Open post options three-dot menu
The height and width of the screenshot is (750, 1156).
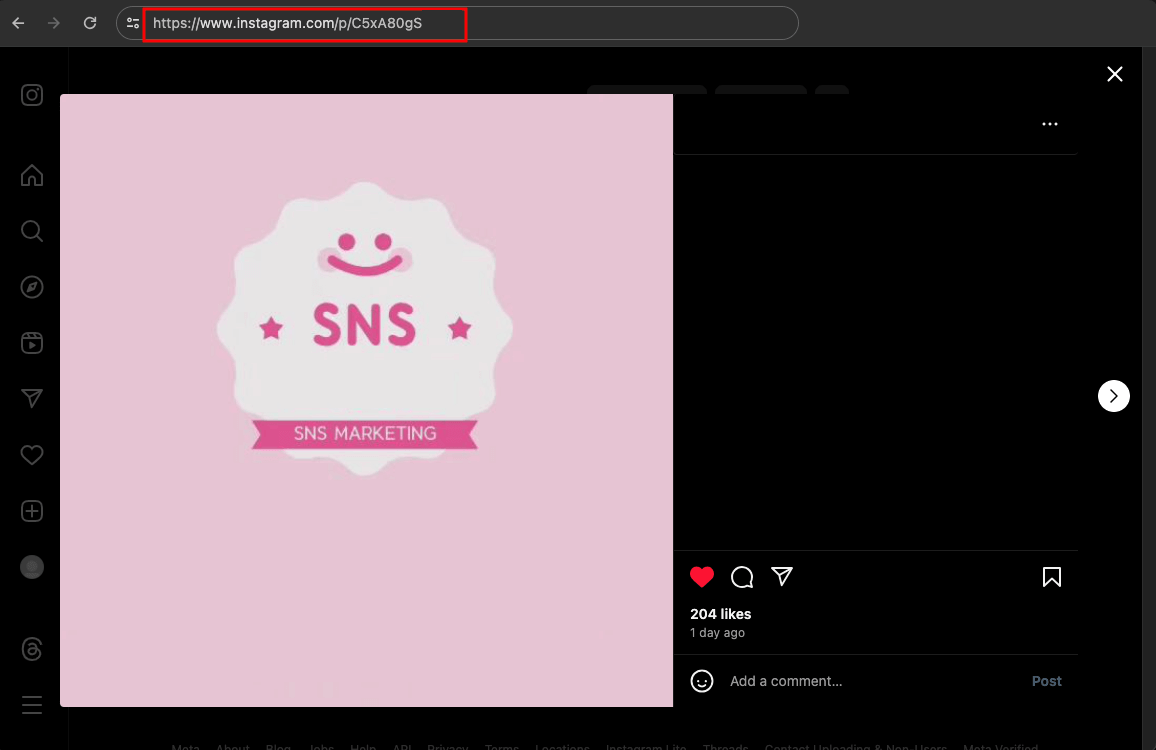pos(1050,124)
